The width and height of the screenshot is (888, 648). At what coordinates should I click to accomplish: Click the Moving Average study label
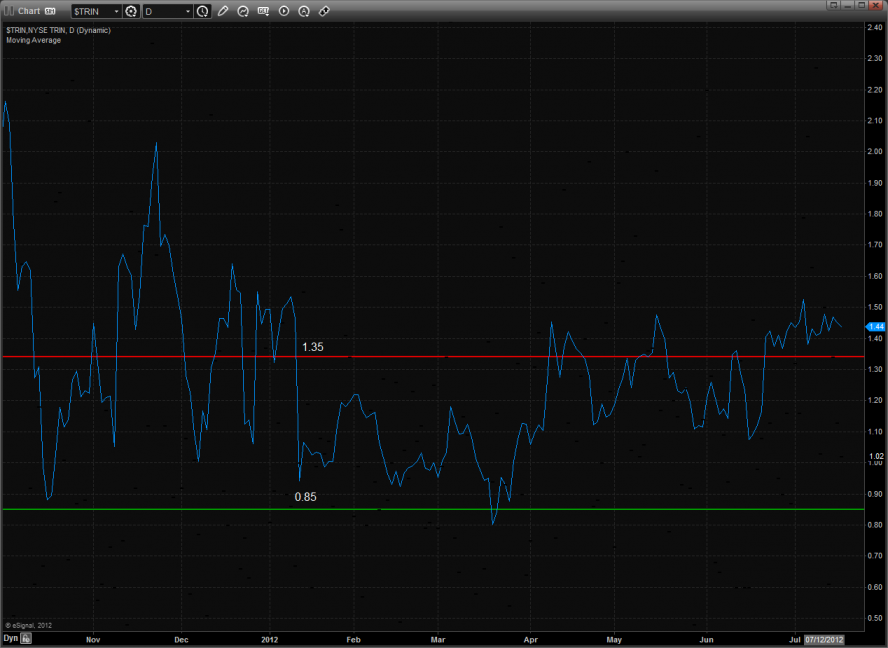tap(33, 40)
